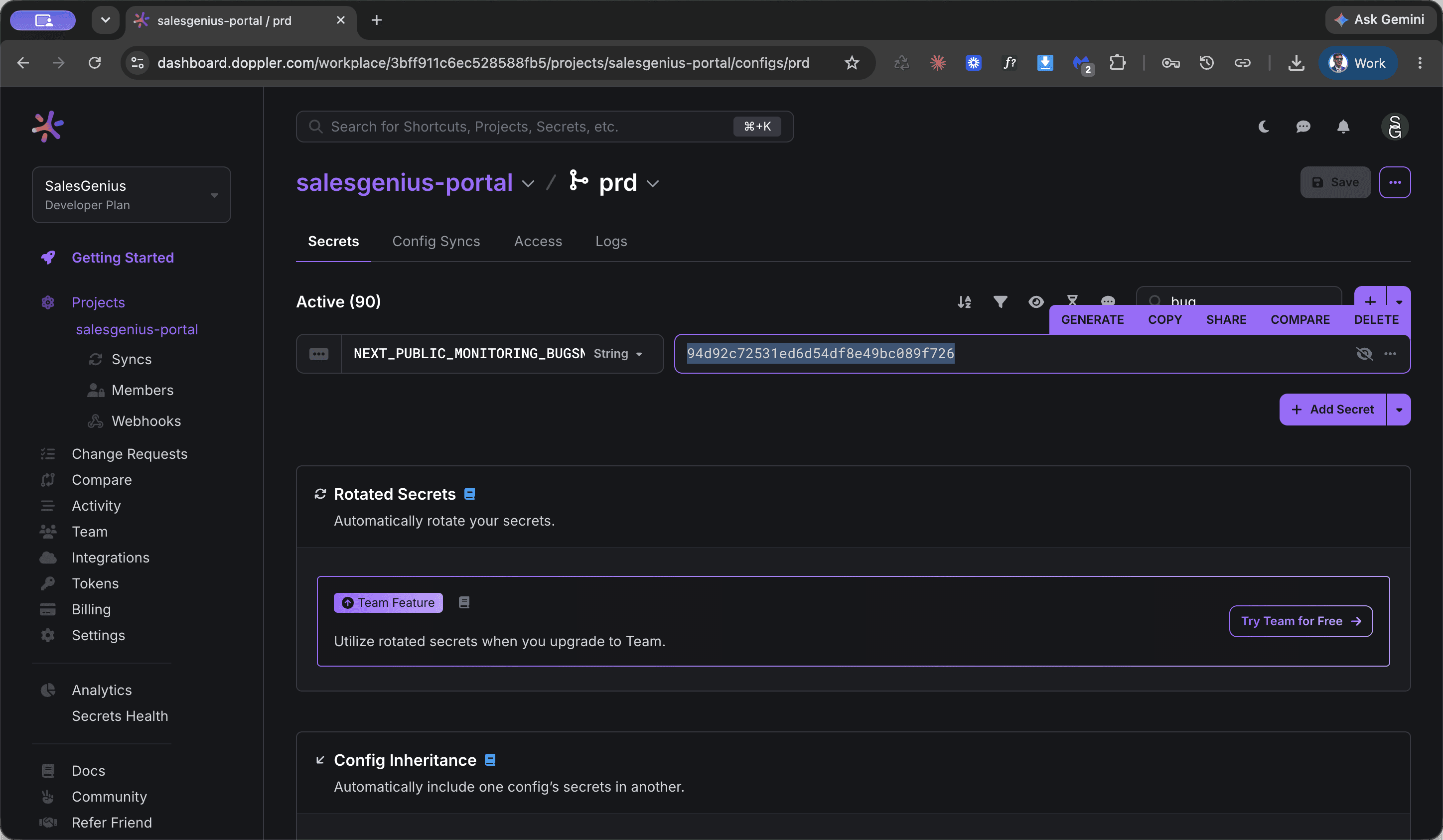This screenshot has height=840, width=1443.
Task: Select GENERATE in the secret action menu
Action: (x=1092, y=319)
